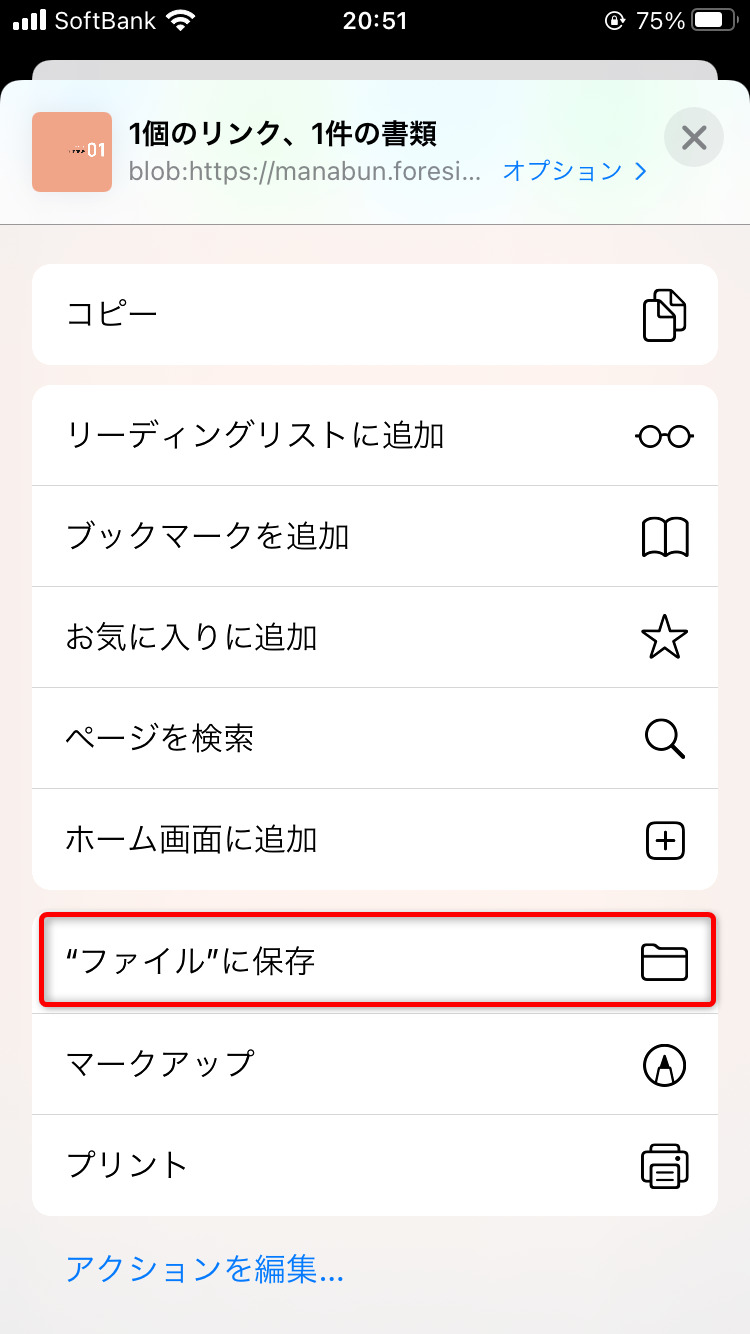Choose ホーム画面に追加 entry
The image size is (750, 1334).
tap(375, 839)
